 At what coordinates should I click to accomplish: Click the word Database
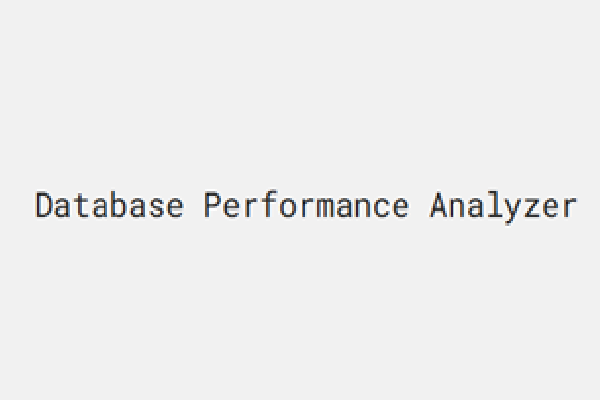tap(110, 205)
